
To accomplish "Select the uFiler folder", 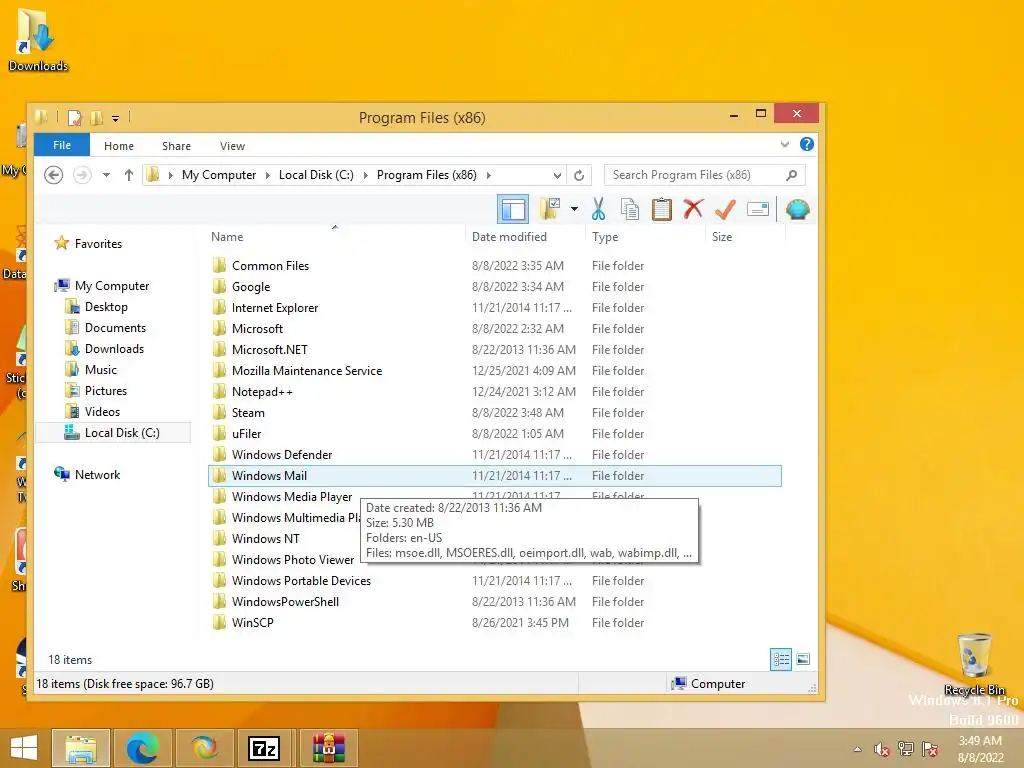I will pyautogui.click(x=494, y=433).
